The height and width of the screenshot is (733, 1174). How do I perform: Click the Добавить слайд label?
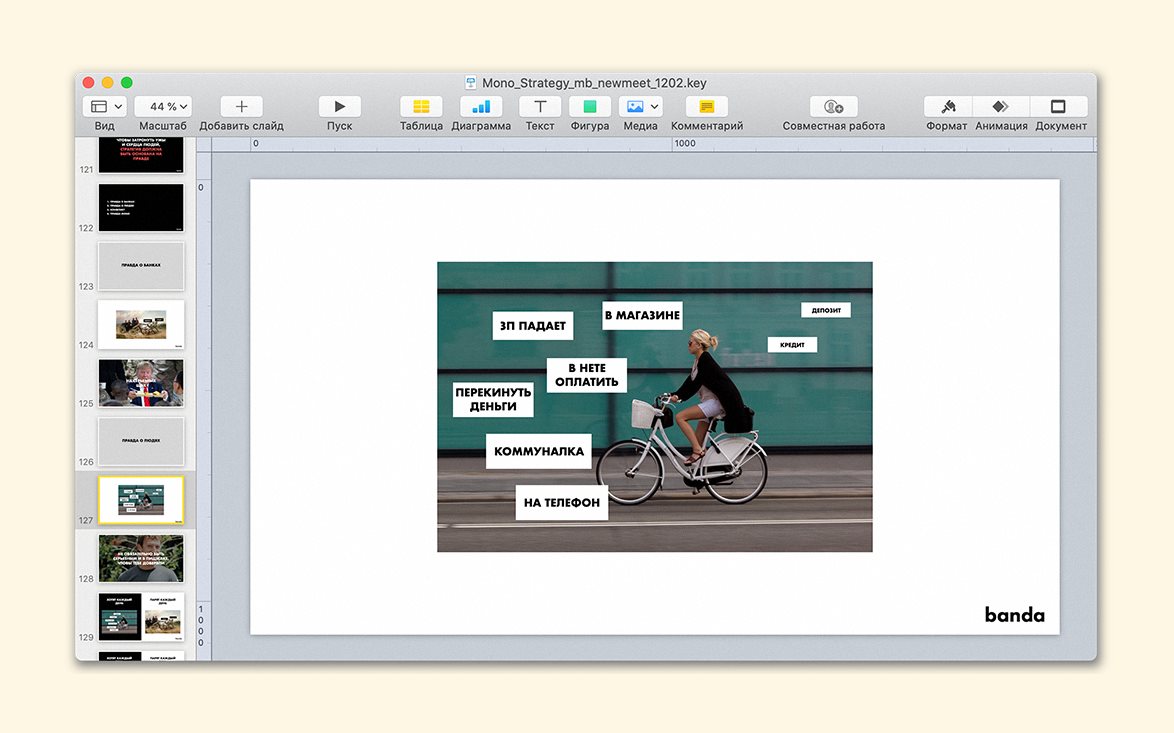pos(241,126)
